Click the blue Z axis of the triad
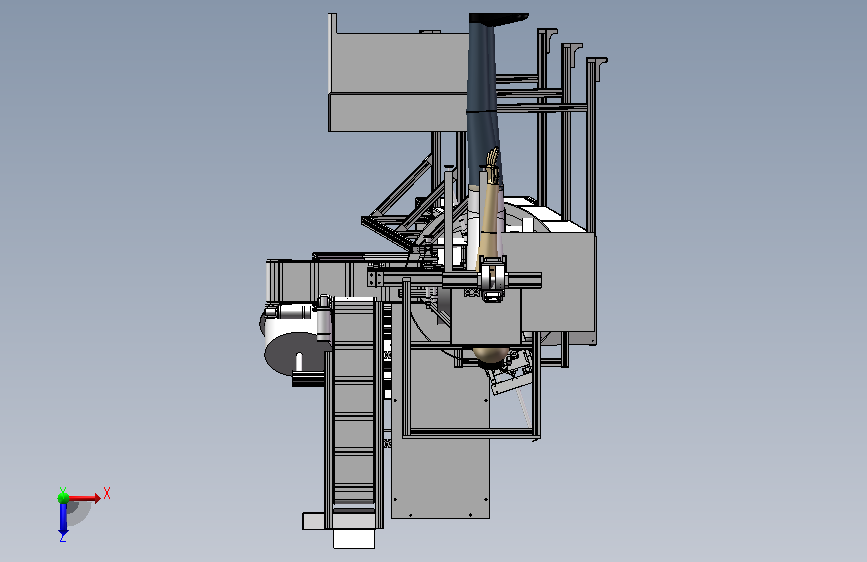The image size is (867, 562). coord(63,519)
